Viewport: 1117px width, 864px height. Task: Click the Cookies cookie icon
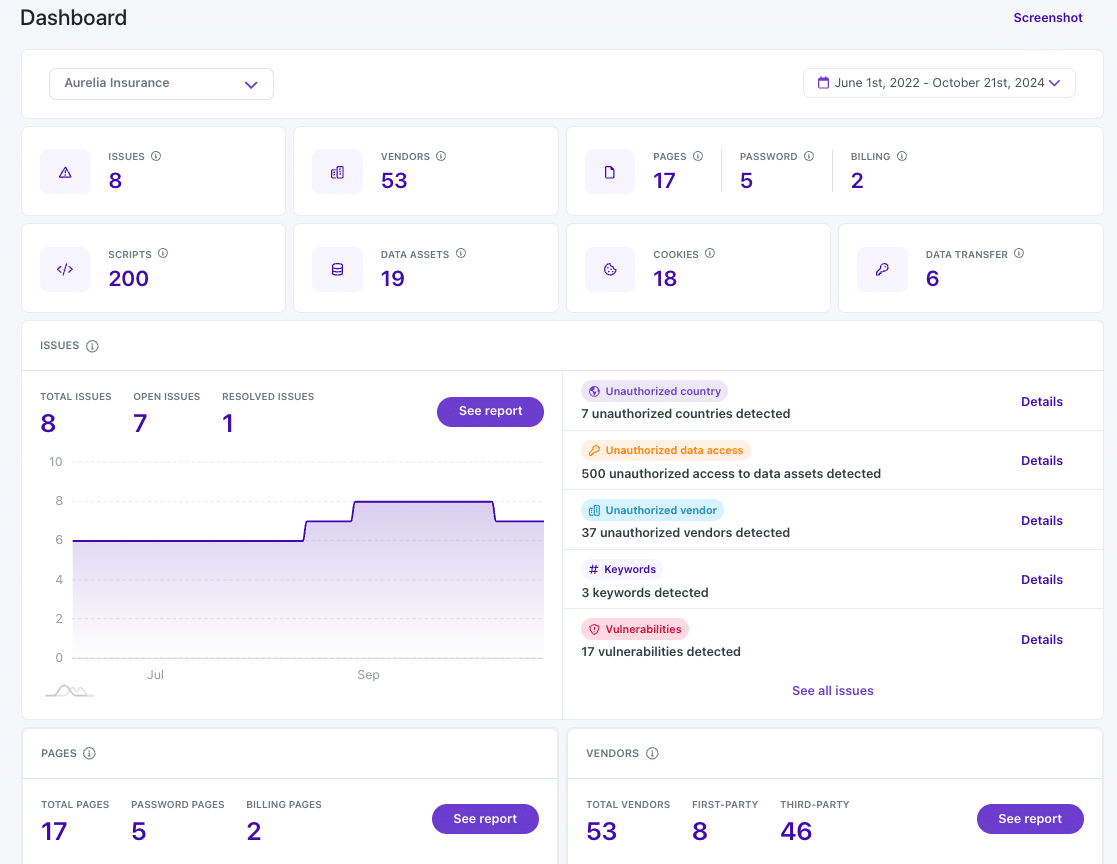click(x=610, y=270)
